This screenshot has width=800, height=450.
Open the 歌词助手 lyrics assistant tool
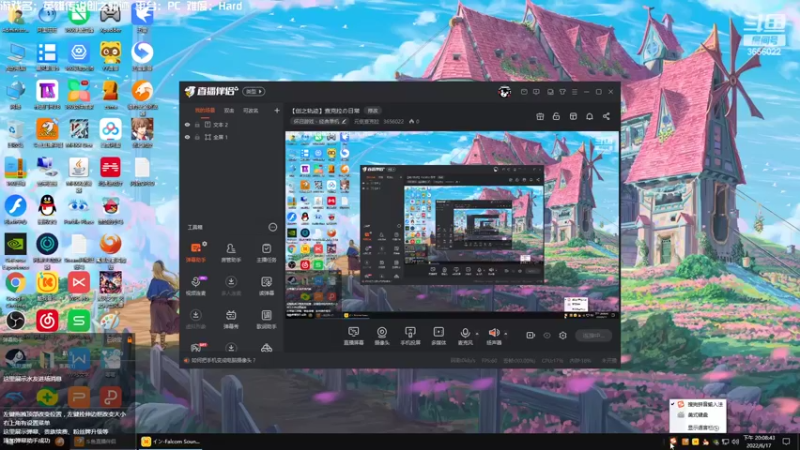pos(266,319)
